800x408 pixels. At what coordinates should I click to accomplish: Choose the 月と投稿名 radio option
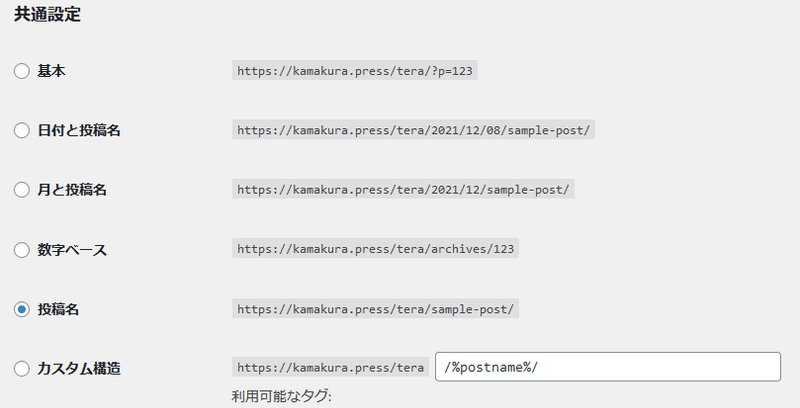pos(21,190)
